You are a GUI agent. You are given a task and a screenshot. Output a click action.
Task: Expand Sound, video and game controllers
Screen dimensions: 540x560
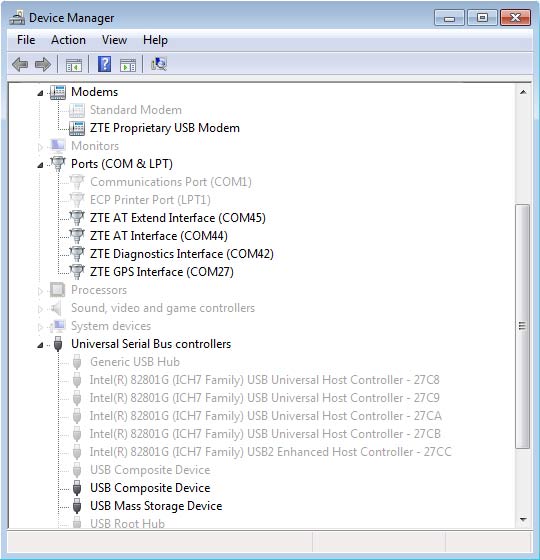(40, 309)
